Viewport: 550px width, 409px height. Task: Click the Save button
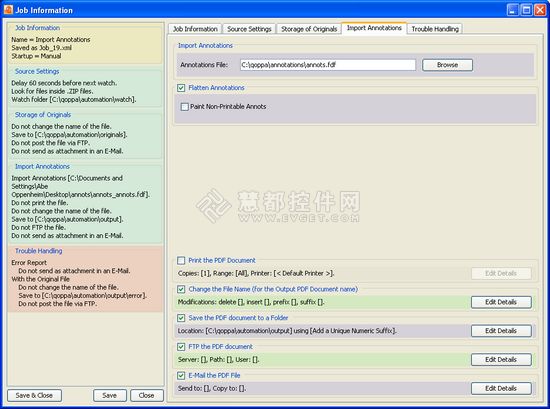pyautogui.click(x=109, y=395)
